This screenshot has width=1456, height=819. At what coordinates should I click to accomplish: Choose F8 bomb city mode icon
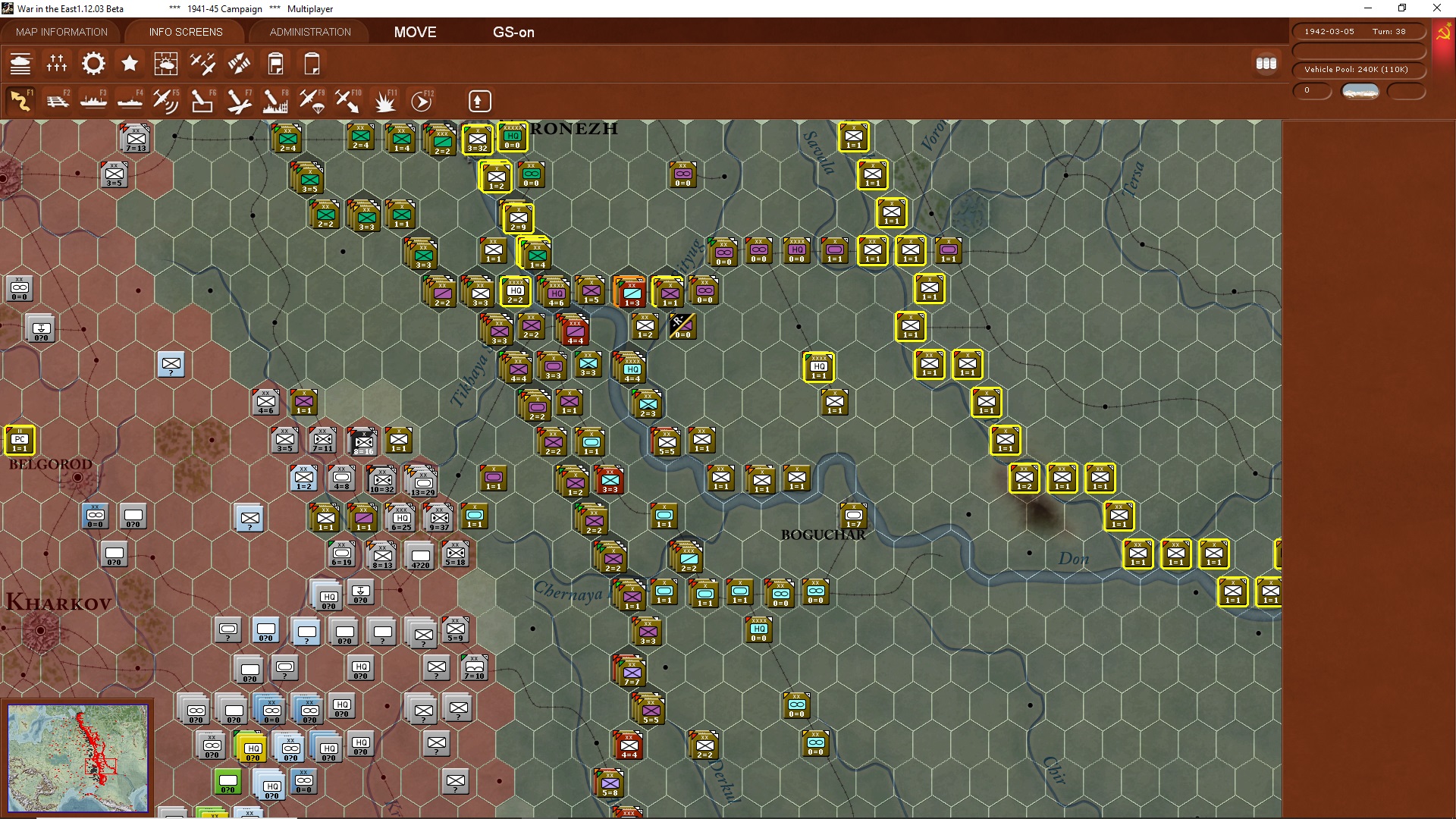(275, 101)
